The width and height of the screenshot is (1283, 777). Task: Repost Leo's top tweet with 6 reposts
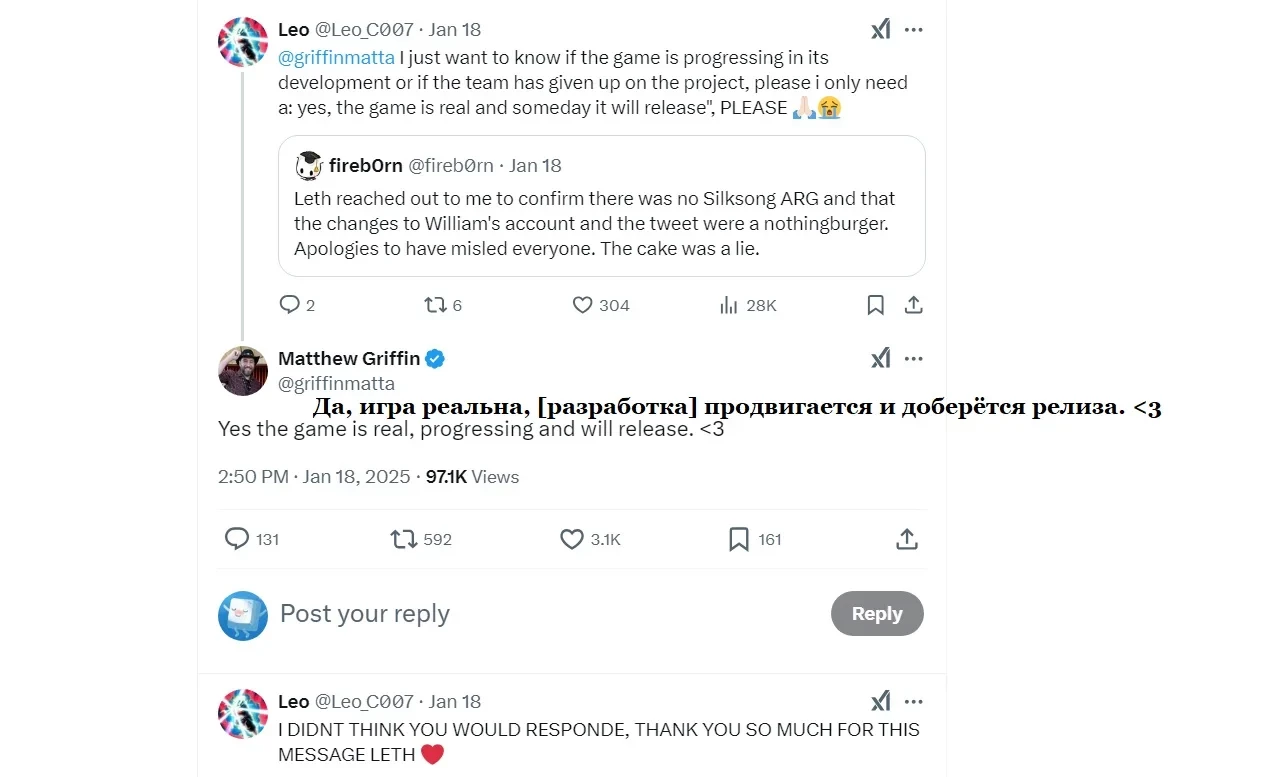[x=435, y=305]
